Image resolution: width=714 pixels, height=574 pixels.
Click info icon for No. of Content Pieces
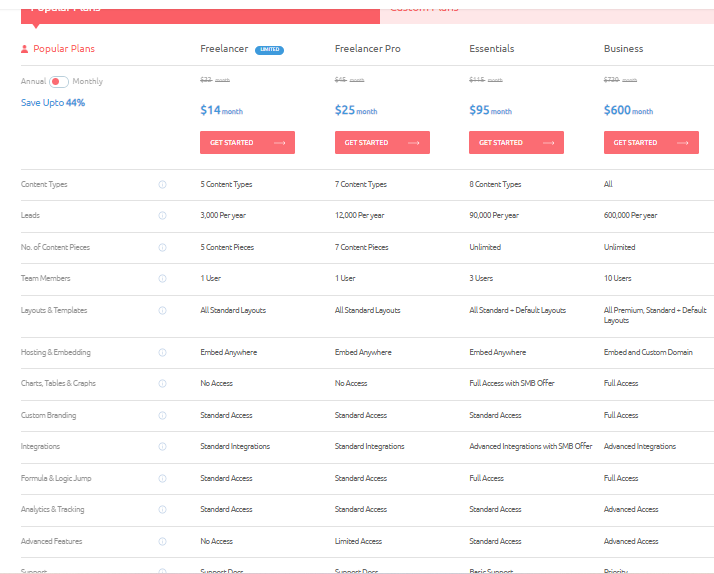pos(162,247)
